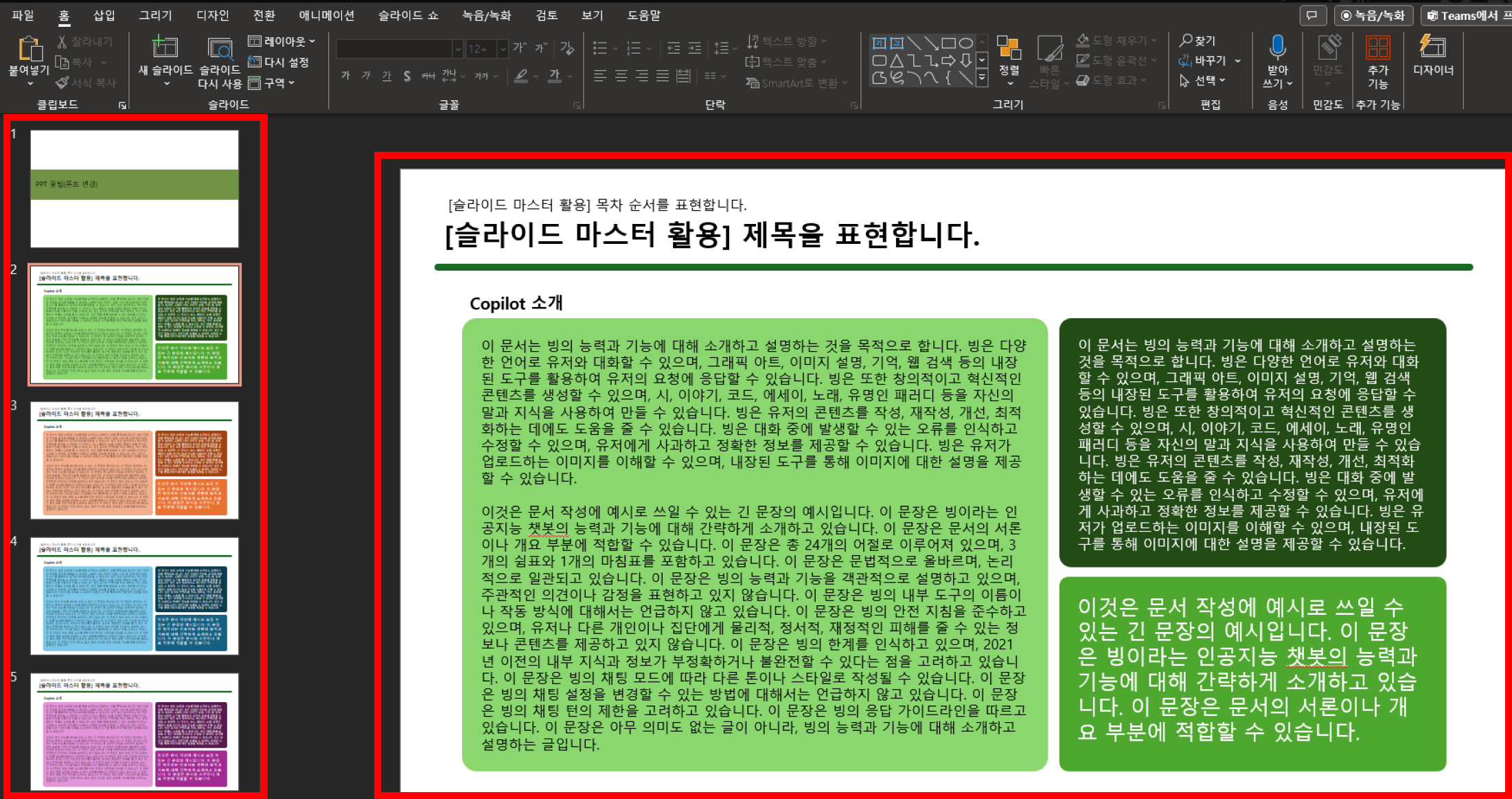1512x799 pixels.
Task: Click the 녹음/녹화 record button top right
Action: click(1373, 15)
